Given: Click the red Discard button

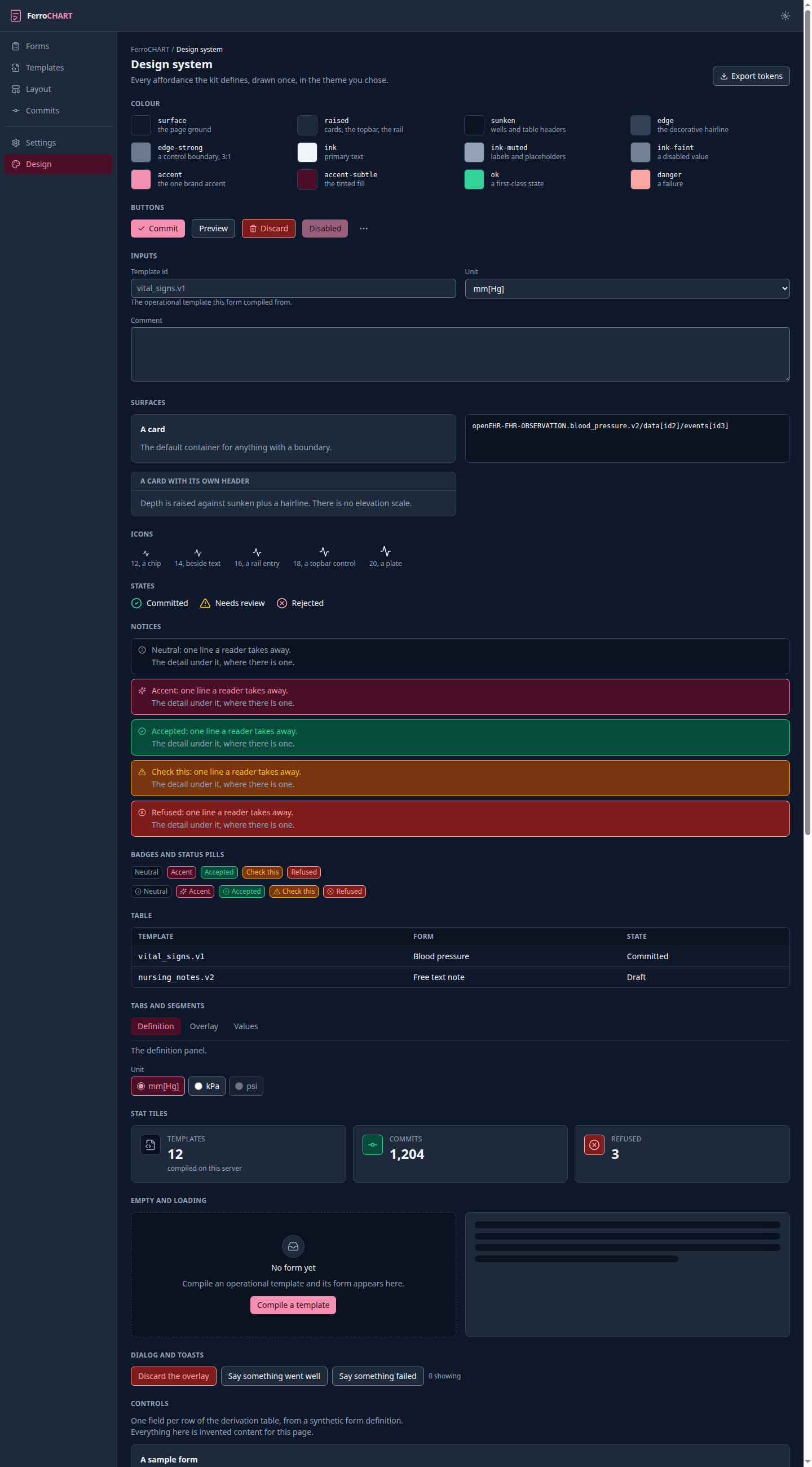Looking at the screenshot, I should 268,229.
